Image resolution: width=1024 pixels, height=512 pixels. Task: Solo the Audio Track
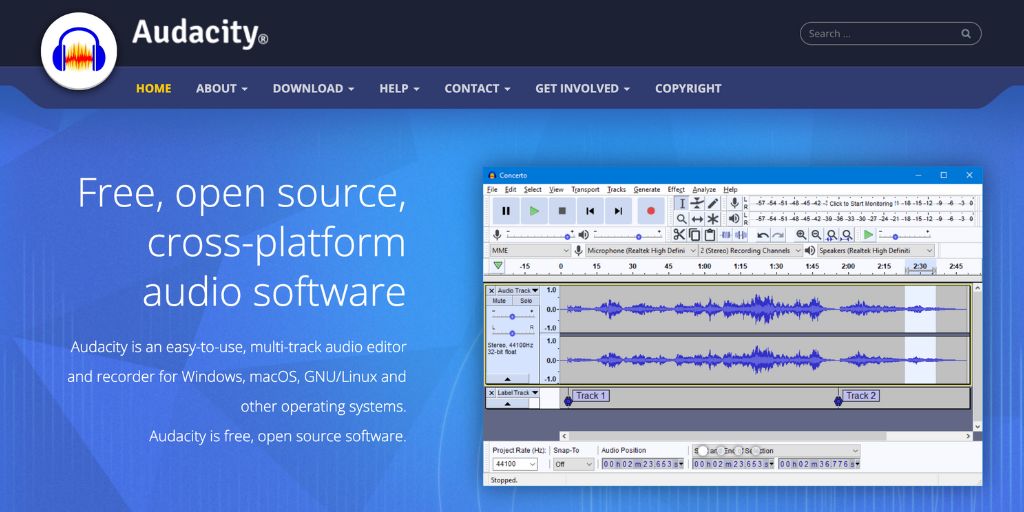click(525, 301)
